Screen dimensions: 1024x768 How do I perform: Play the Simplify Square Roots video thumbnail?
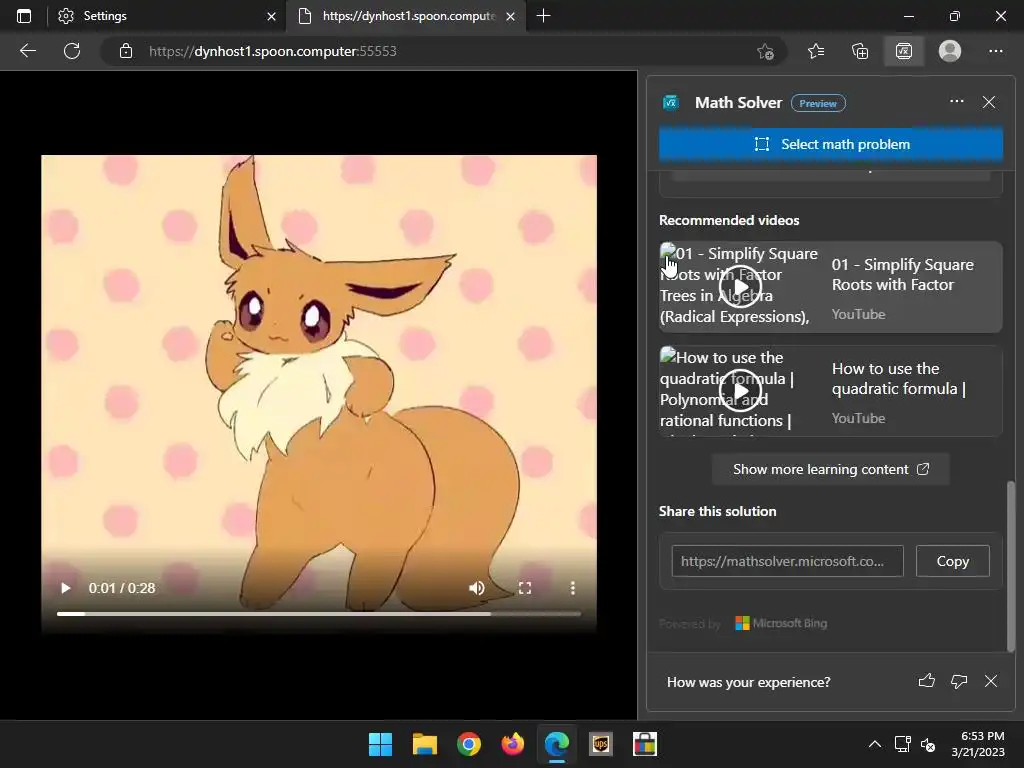click(x=740, y=287)
